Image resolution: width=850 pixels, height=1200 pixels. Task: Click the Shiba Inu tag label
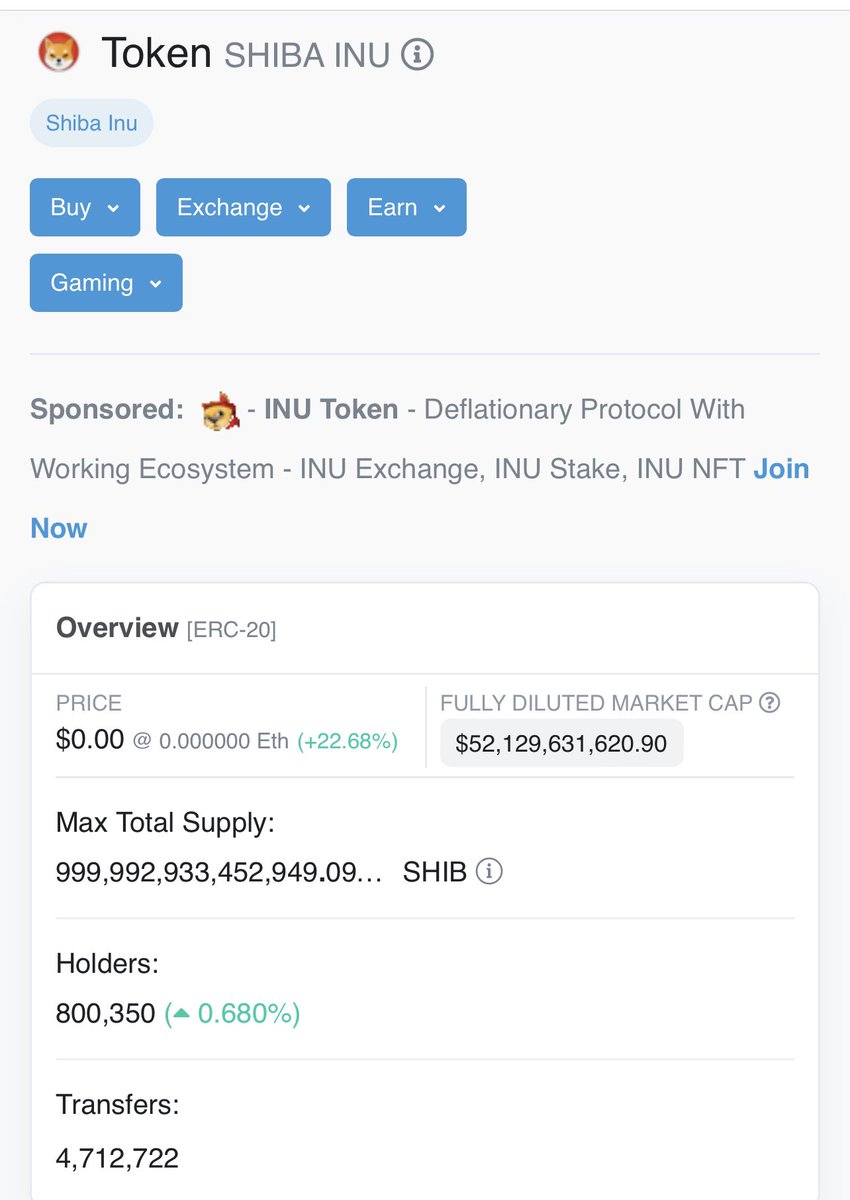[x=91, y=124]
